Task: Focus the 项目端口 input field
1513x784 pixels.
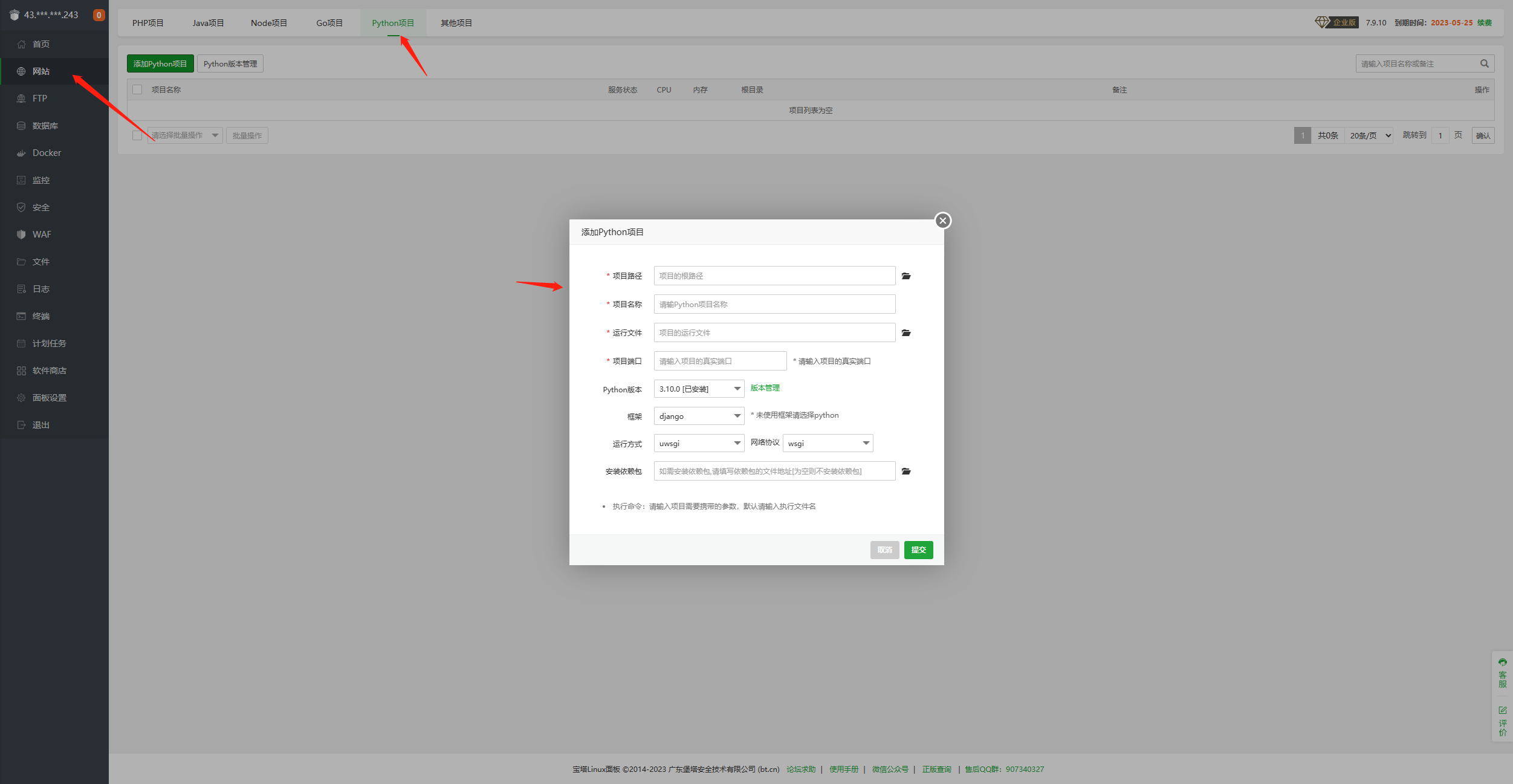Action: coord(720,361)
